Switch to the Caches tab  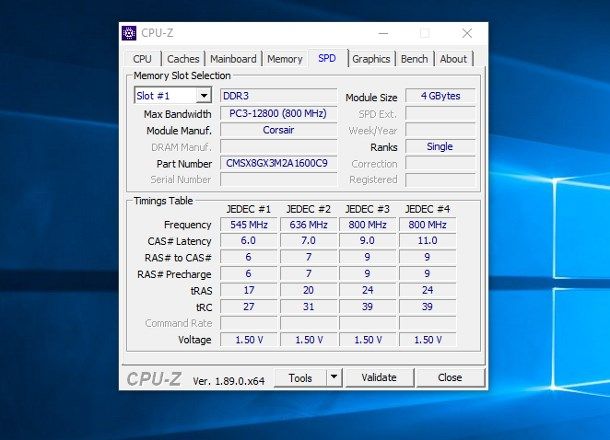(183, 59)
